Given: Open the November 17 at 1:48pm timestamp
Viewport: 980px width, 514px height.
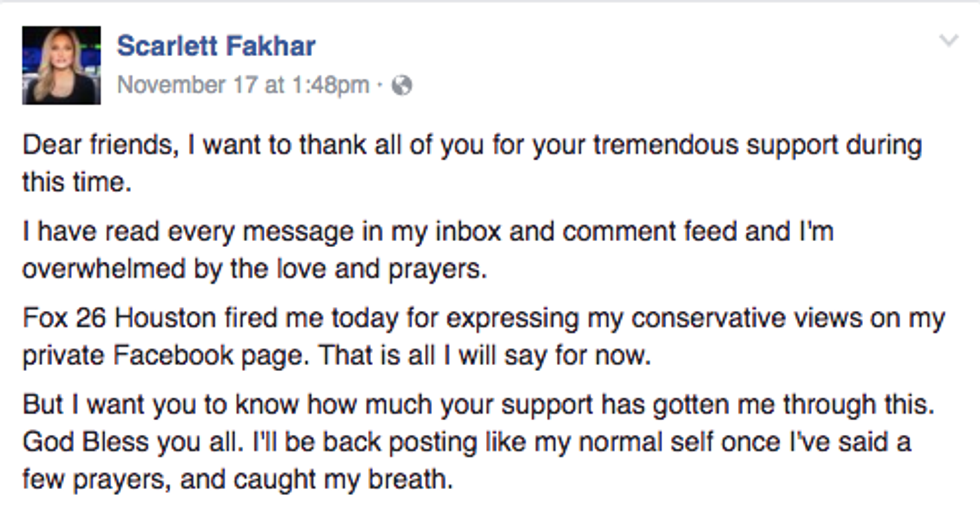Looking at the screenshot, I should (243, 86).
